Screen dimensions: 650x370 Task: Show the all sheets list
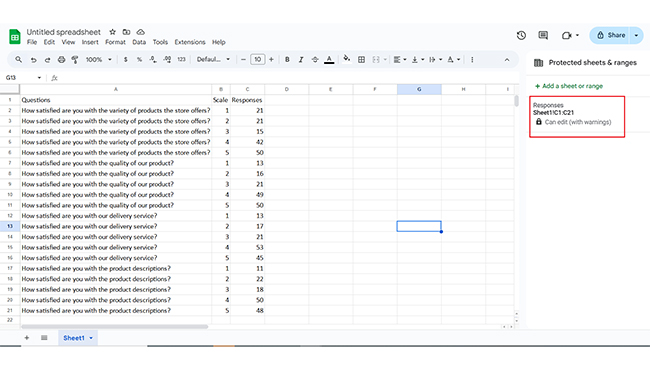point(44,338)
